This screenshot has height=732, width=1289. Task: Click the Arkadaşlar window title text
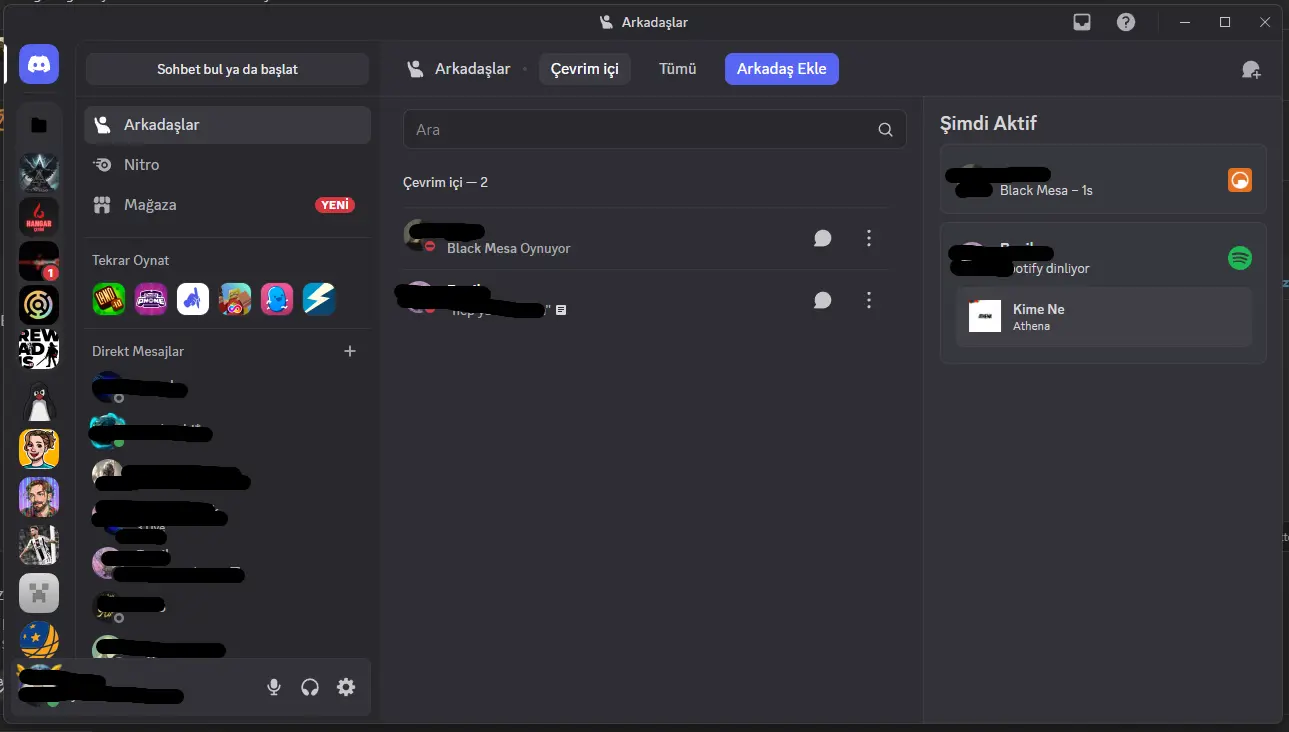click(x=654, y=22)
